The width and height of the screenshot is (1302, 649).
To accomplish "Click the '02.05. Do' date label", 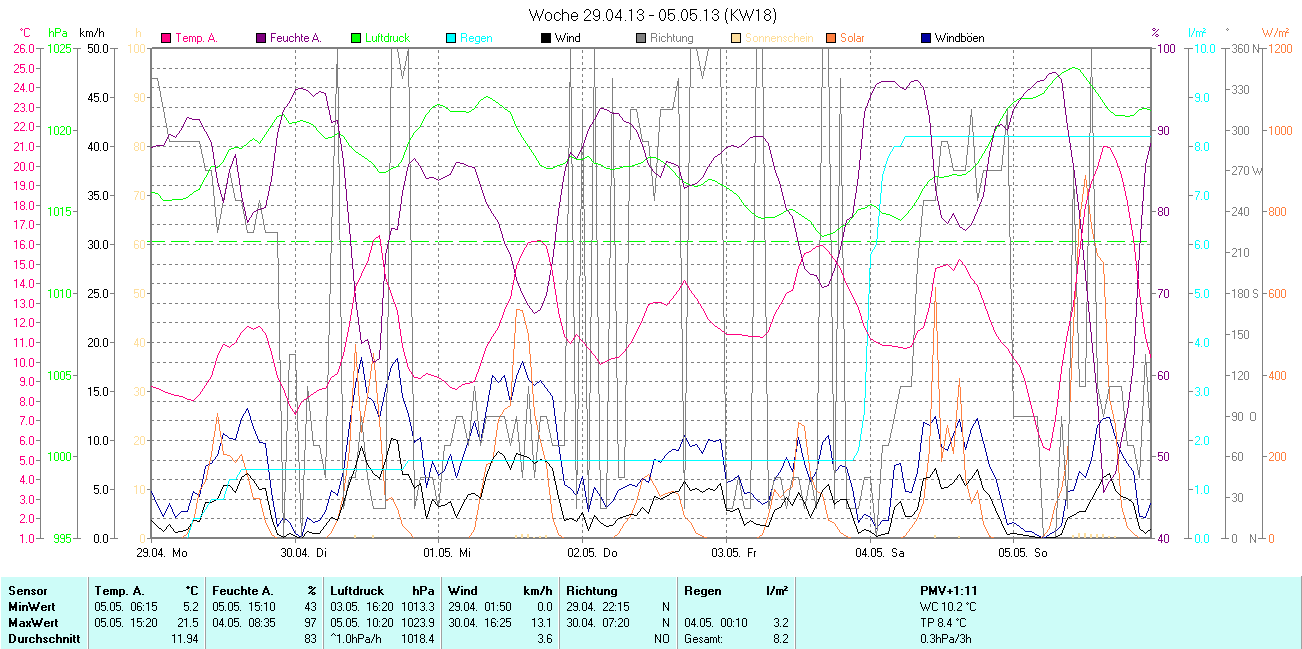I will coord(592,551).
